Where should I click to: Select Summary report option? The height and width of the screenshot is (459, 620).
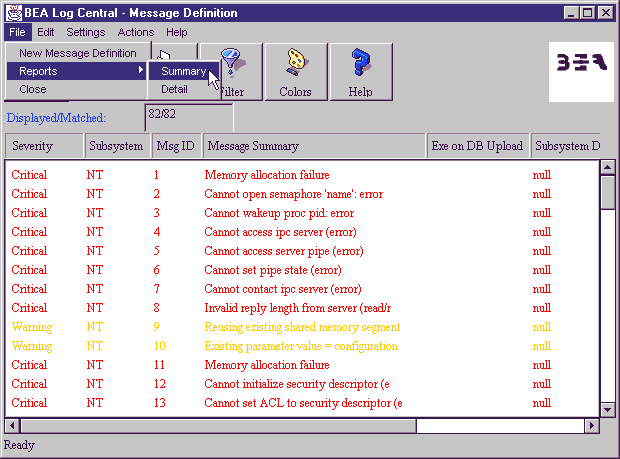pos(184,71)
